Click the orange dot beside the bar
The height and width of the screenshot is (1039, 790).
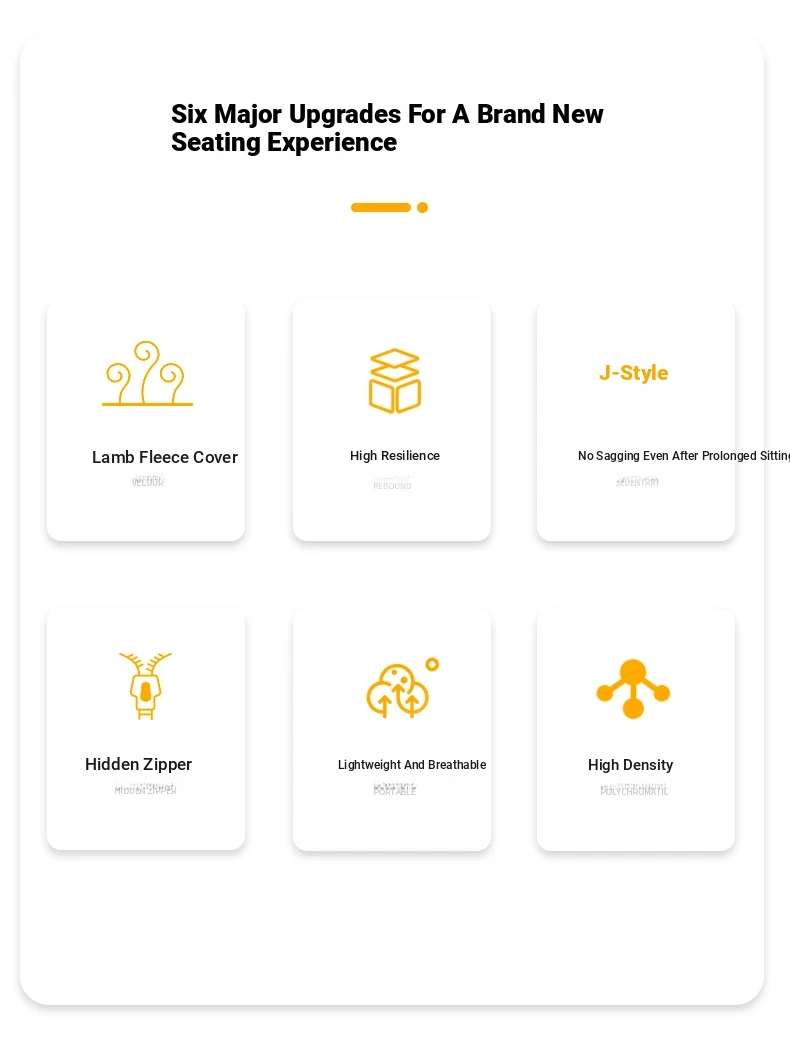[422, 207]
